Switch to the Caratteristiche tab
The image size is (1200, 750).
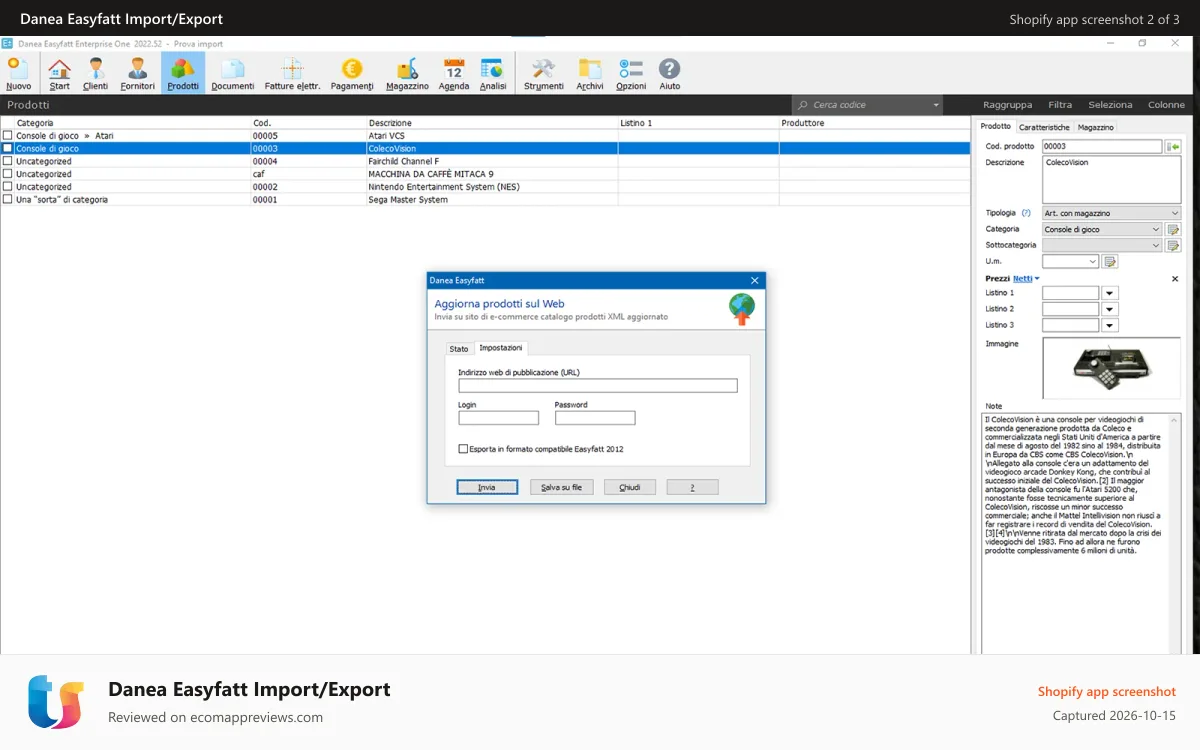pos(1044,128)
